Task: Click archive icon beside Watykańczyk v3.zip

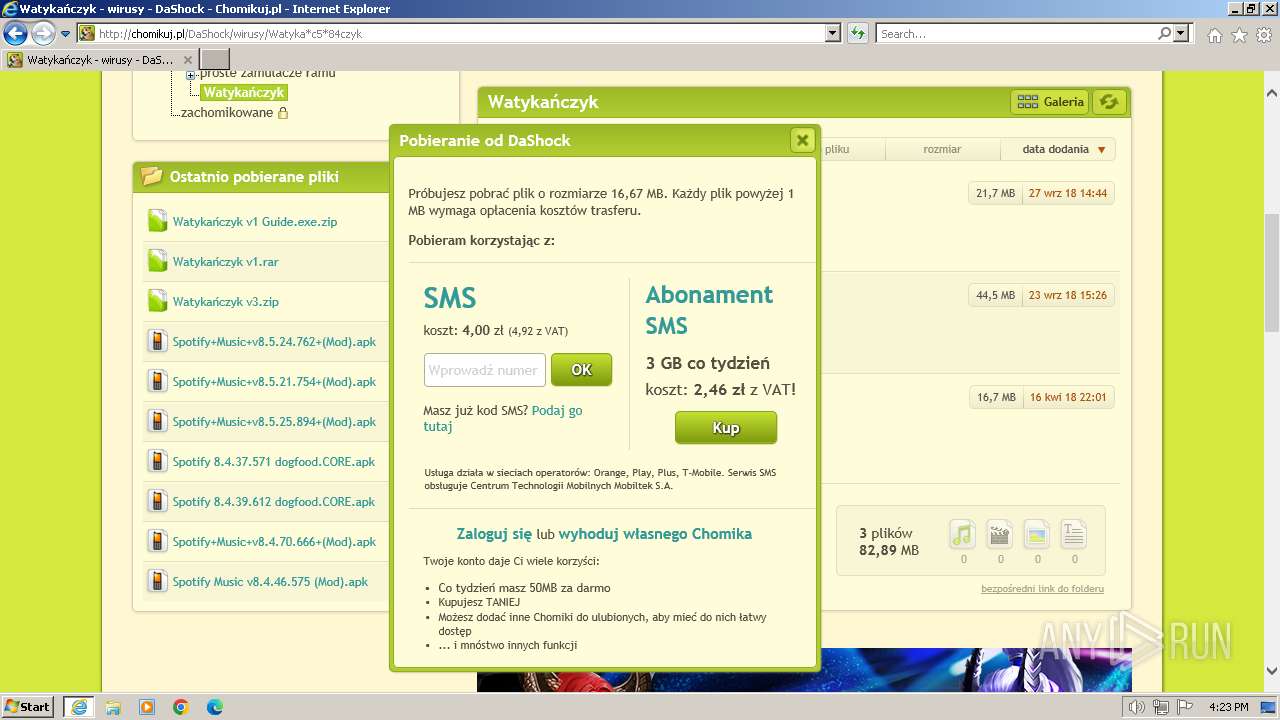Action: coord(157,301)
